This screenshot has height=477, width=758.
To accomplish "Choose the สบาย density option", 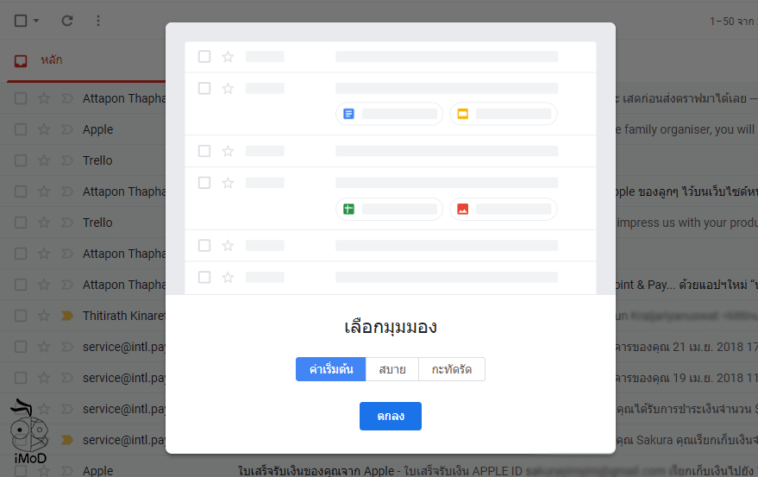I will click(x=392, y=369).
